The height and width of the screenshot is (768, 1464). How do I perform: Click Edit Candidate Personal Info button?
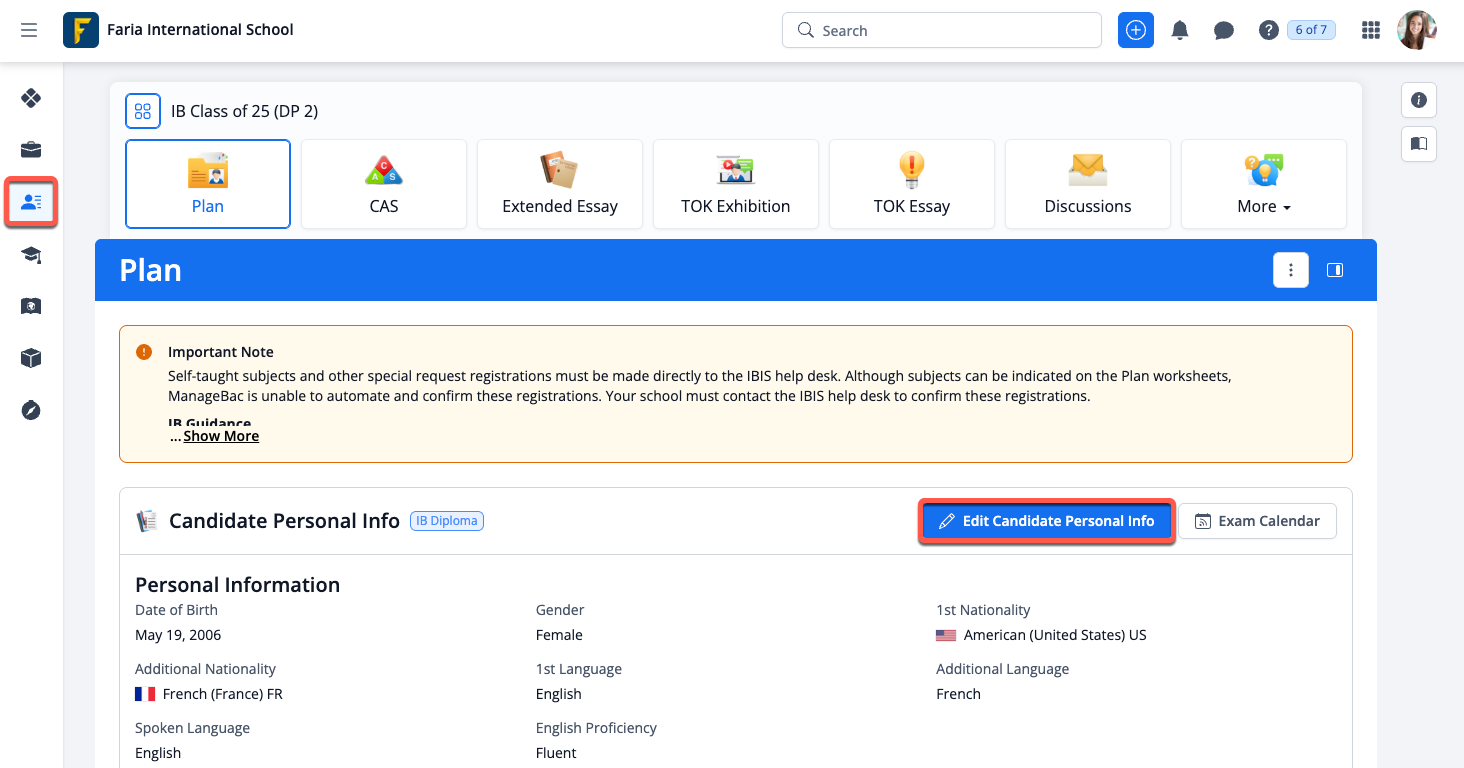click(x=1046, y=521)
